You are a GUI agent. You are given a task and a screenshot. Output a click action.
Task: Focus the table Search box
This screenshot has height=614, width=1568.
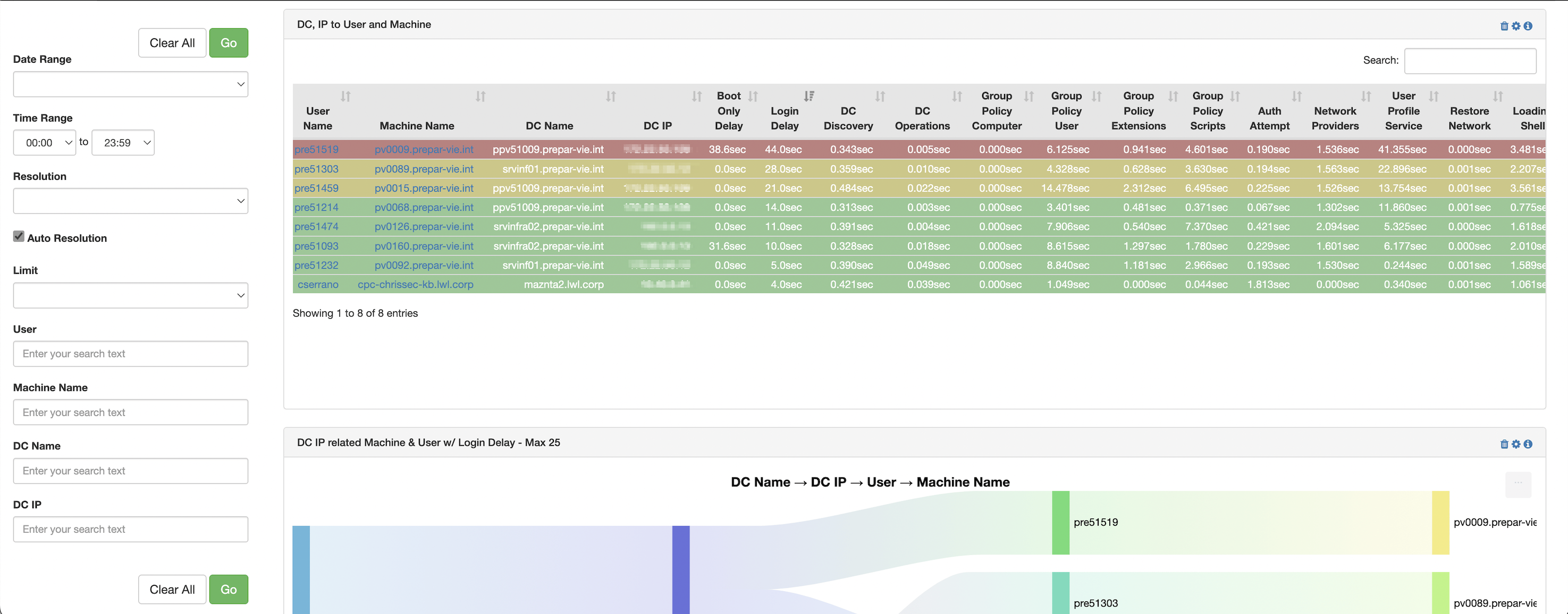[1470, 61]
